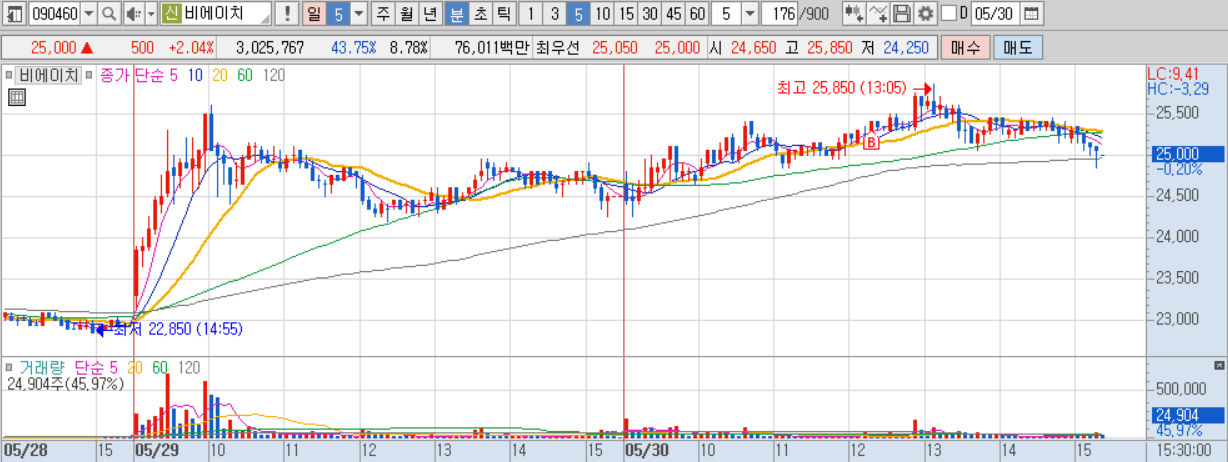1228x462 pixels.
Task: Open the minute interval combo box dropdown arrow
Action: 749,14
